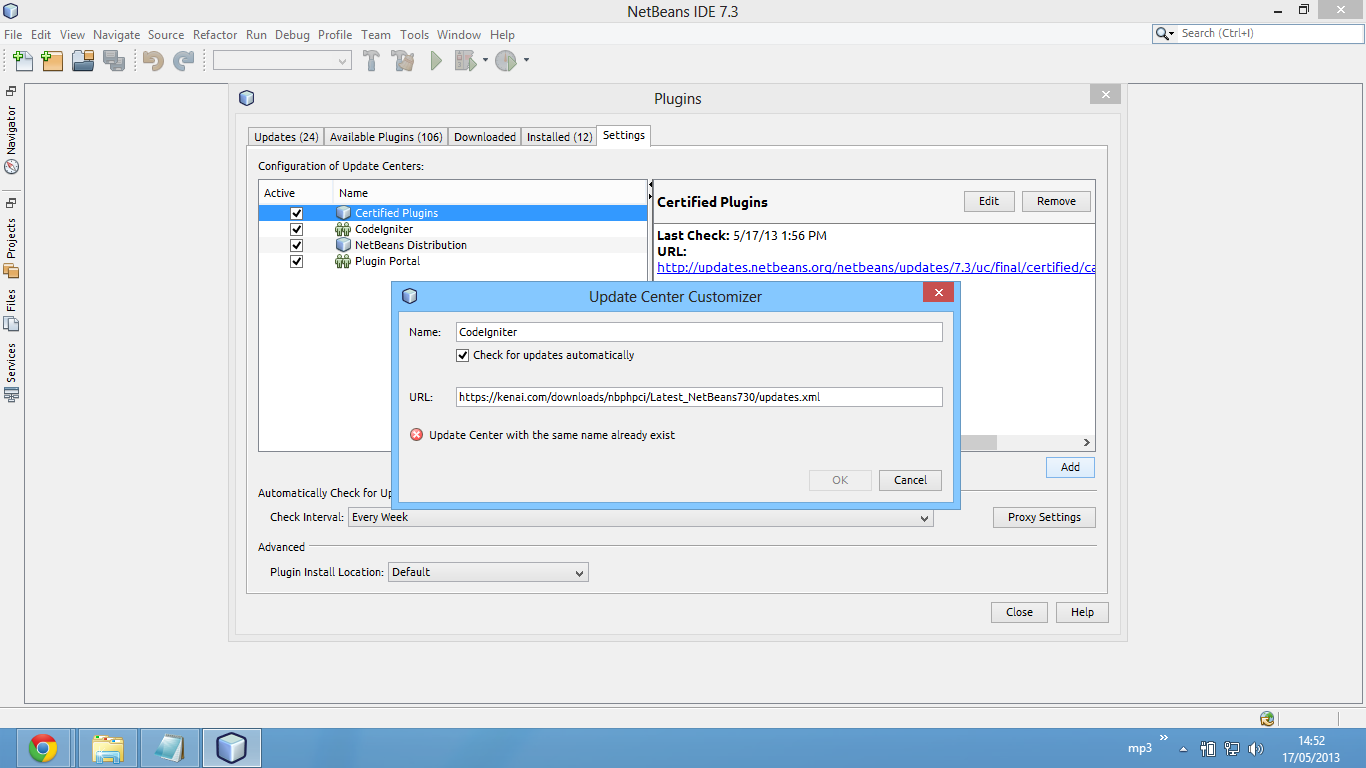The image size is (1366, 768).
Task: Create a New Project using the toolbar icon
Action: [52, 61]
